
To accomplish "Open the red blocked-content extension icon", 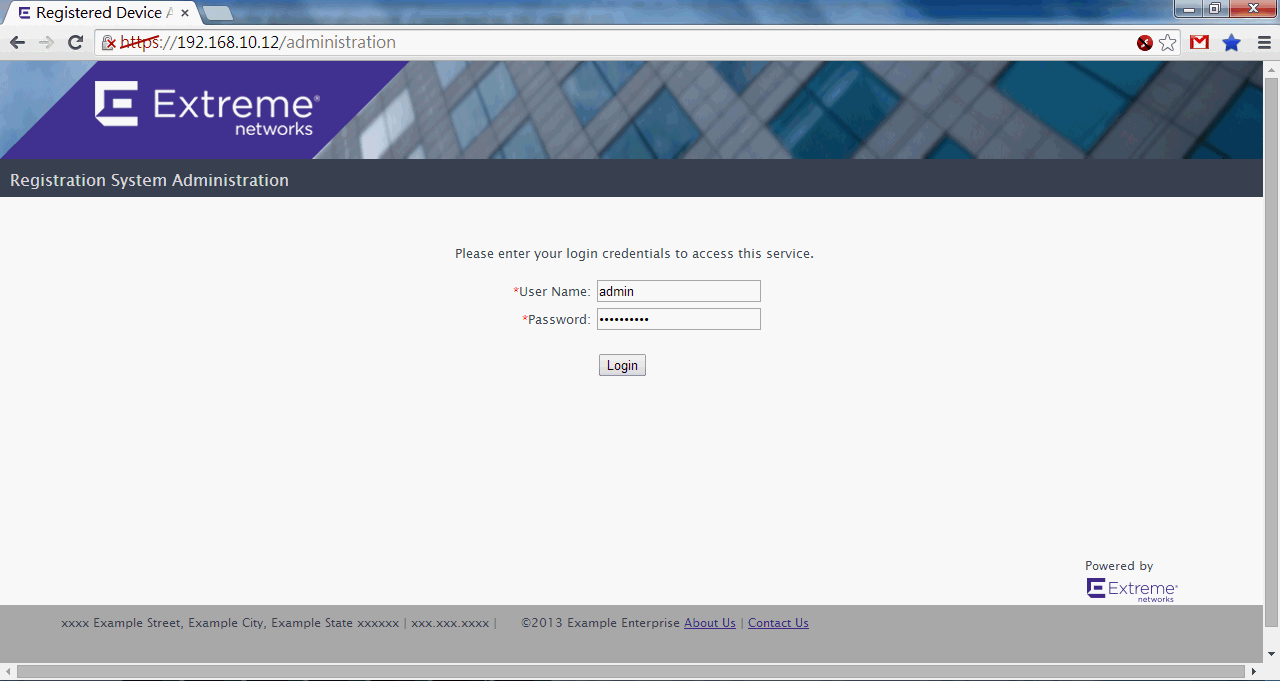I will (1145, 43).
